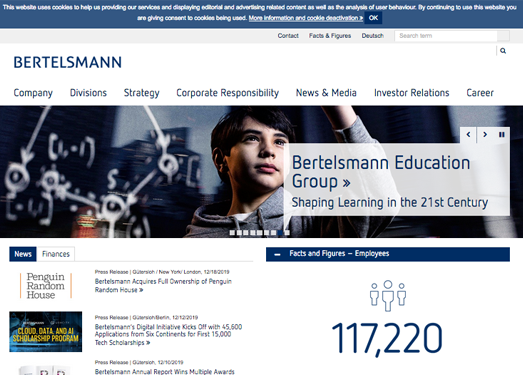Open Facts & Figures top link

(x=330, y=36)
